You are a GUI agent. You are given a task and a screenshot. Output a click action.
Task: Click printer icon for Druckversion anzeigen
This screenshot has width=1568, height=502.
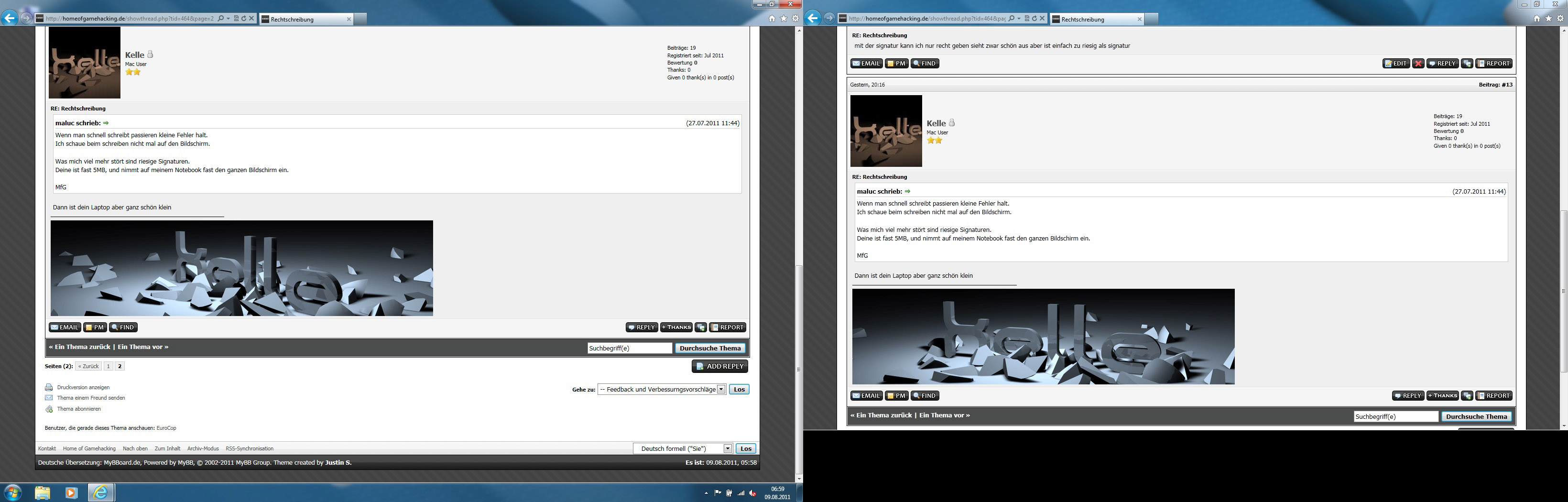[x=49, y=388]
